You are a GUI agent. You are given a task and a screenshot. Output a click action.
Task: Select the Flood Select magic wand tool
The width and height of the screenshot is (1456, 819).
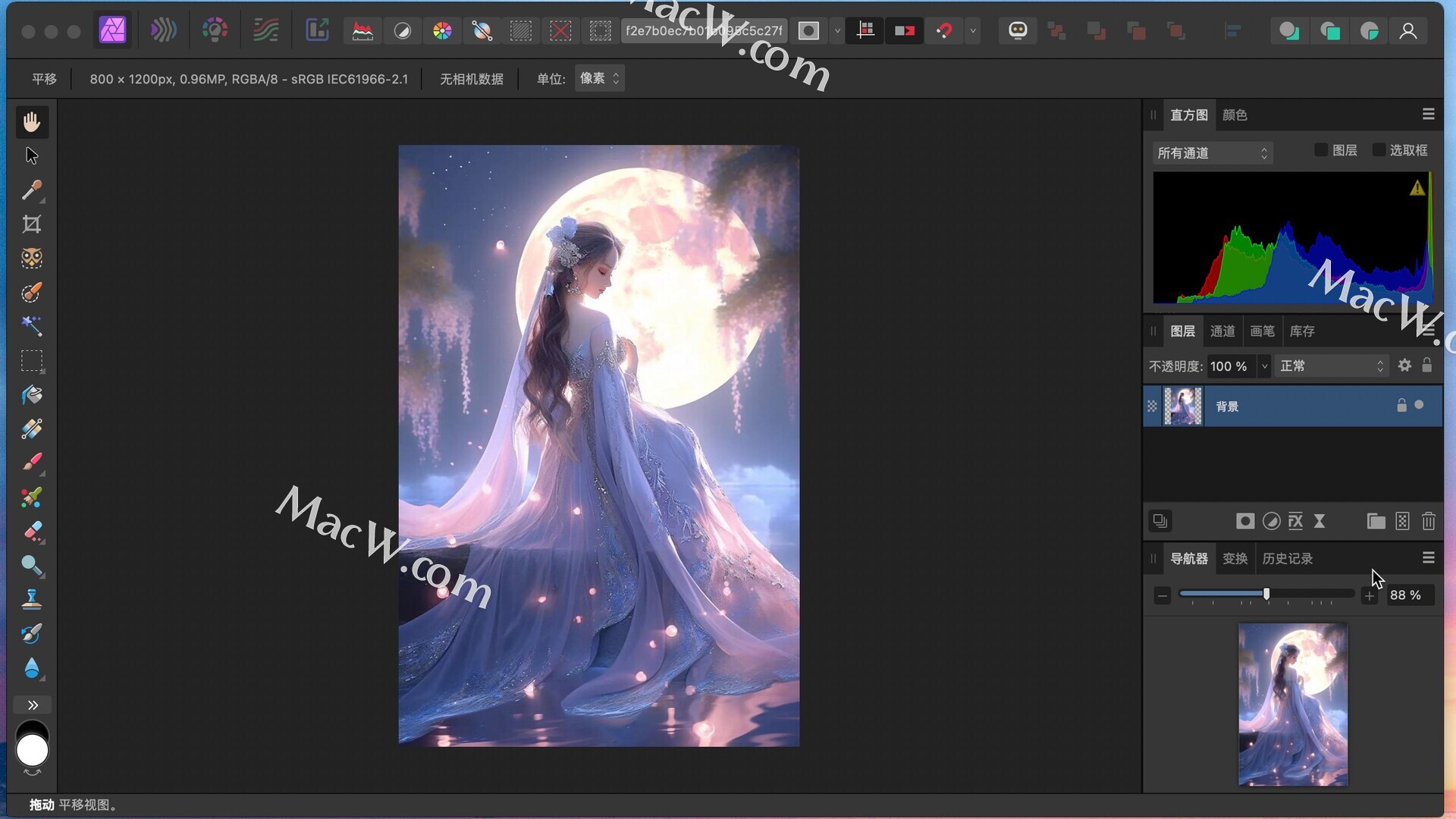click(x=32, y=326)
